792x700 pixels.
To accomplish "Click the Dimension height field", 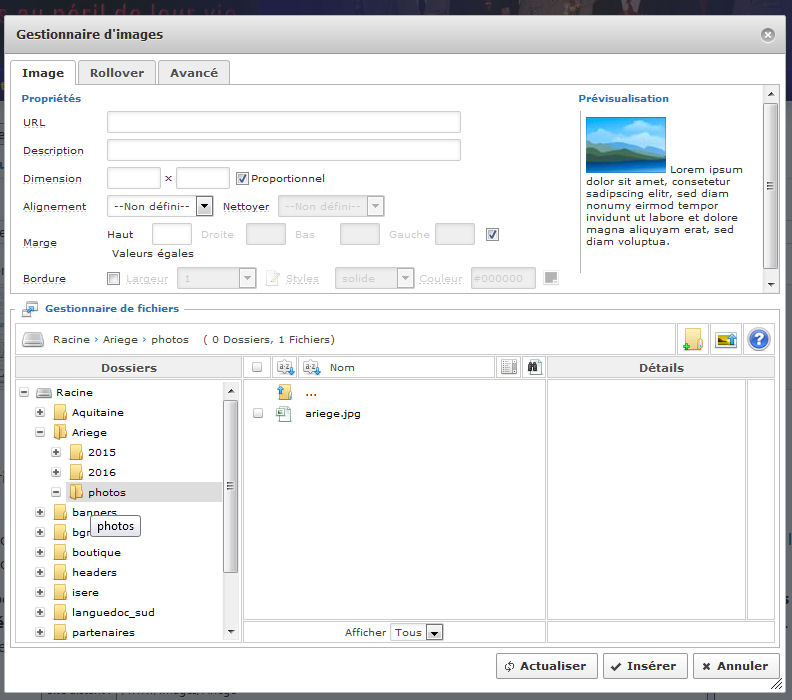I will (203, 178).
